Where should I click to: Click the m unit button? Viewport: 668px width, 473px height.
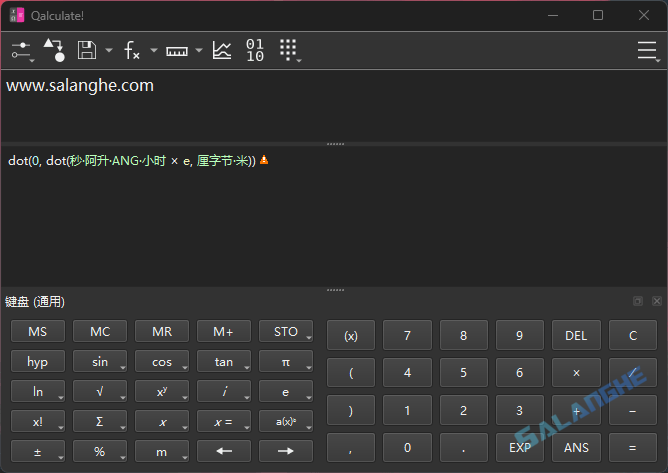162,451
